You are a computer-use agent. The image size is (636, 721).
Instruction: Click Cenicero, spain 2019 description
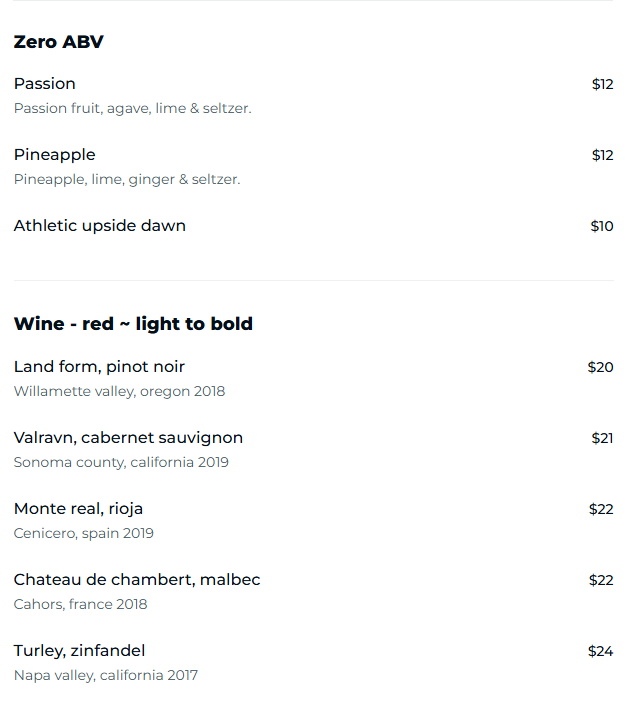(x=84, y=533)
